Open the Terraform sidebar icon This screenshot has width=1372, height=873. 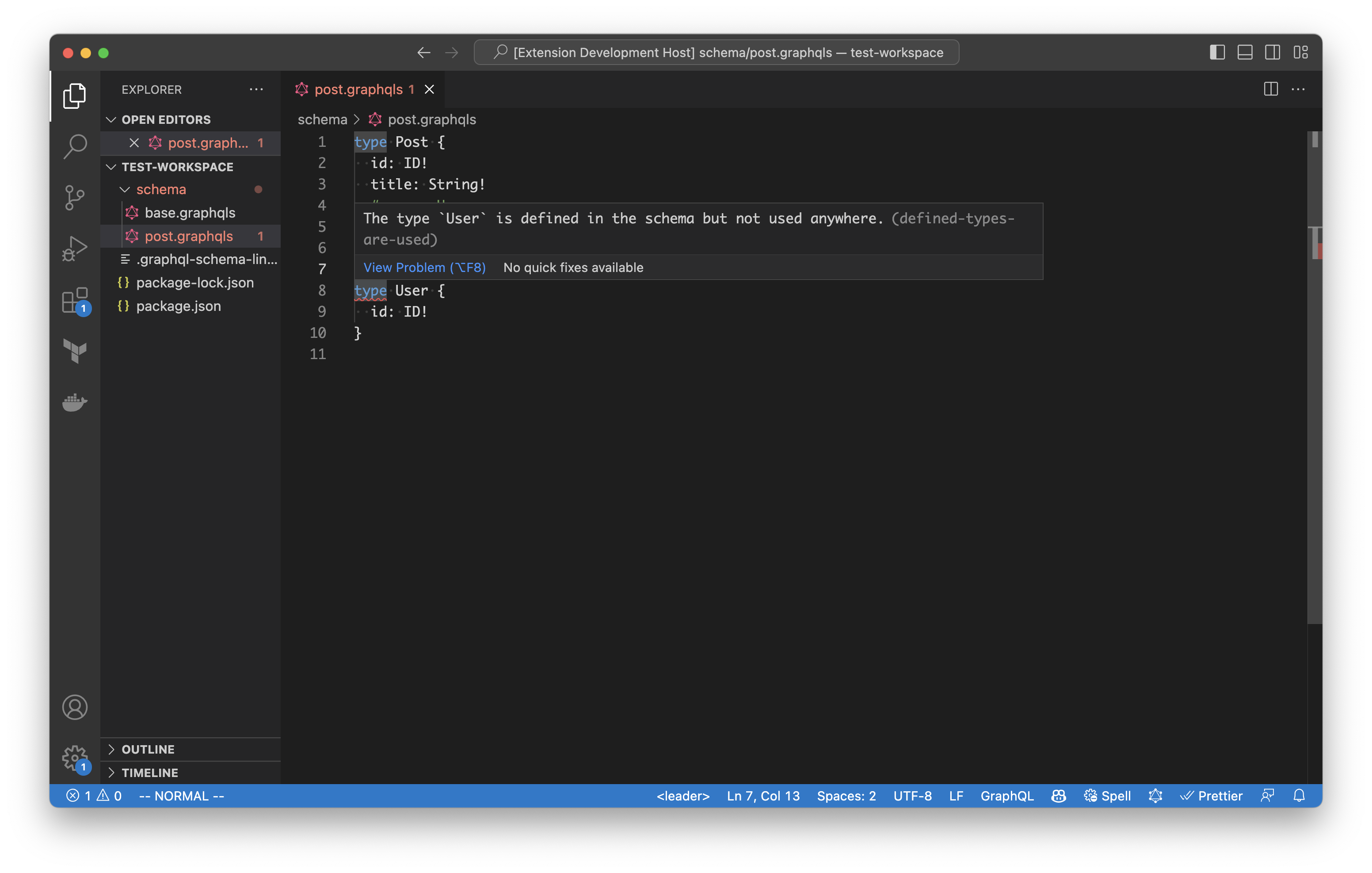75,350
